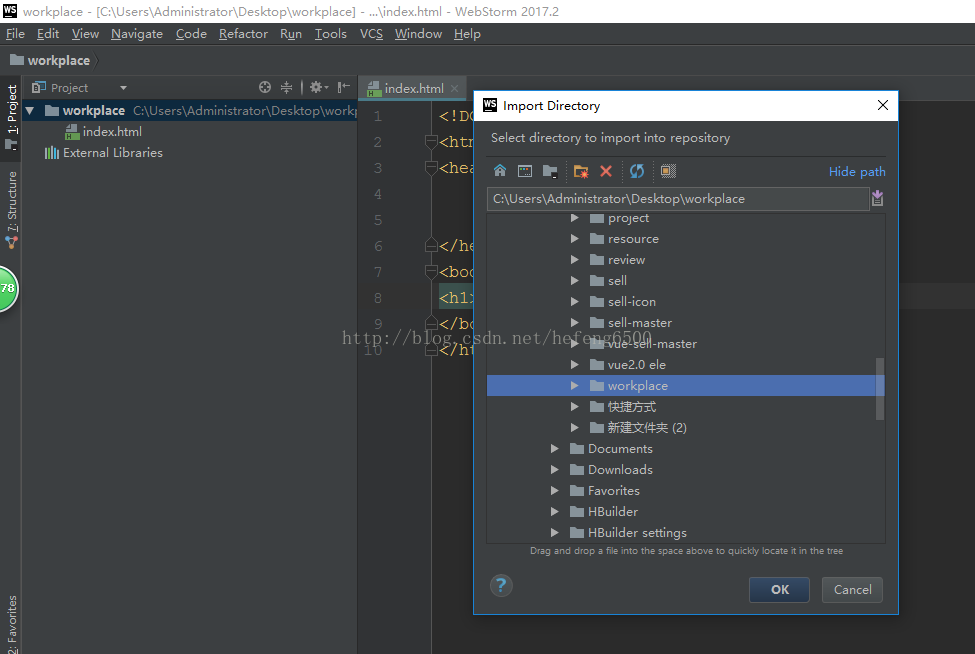Viewport: 975px width, 654px height.
Task: Open the Help menu
Action: coord(467,34)
